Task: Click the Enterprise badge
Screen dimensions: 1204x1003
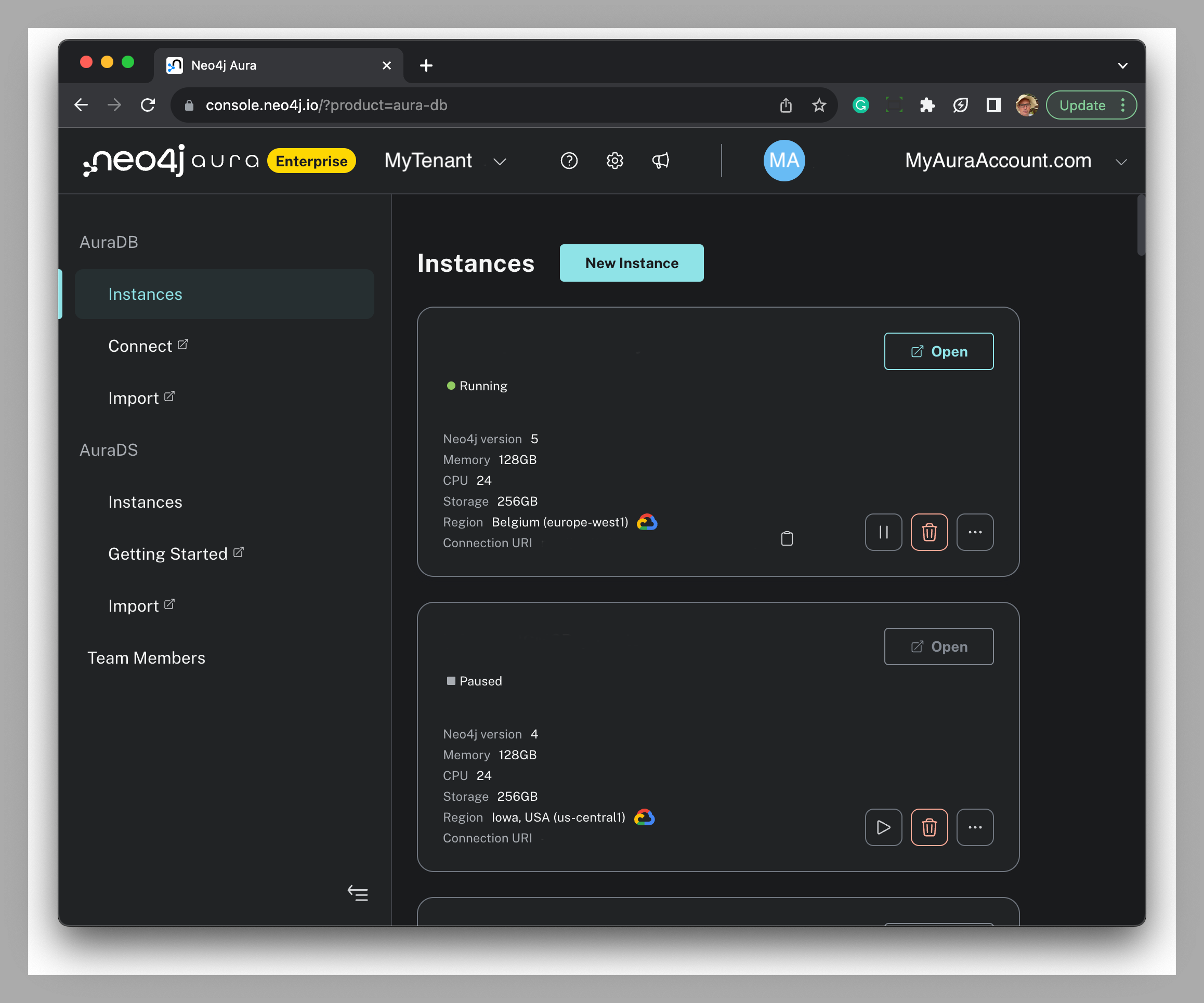Action: [x=311, y=161]
